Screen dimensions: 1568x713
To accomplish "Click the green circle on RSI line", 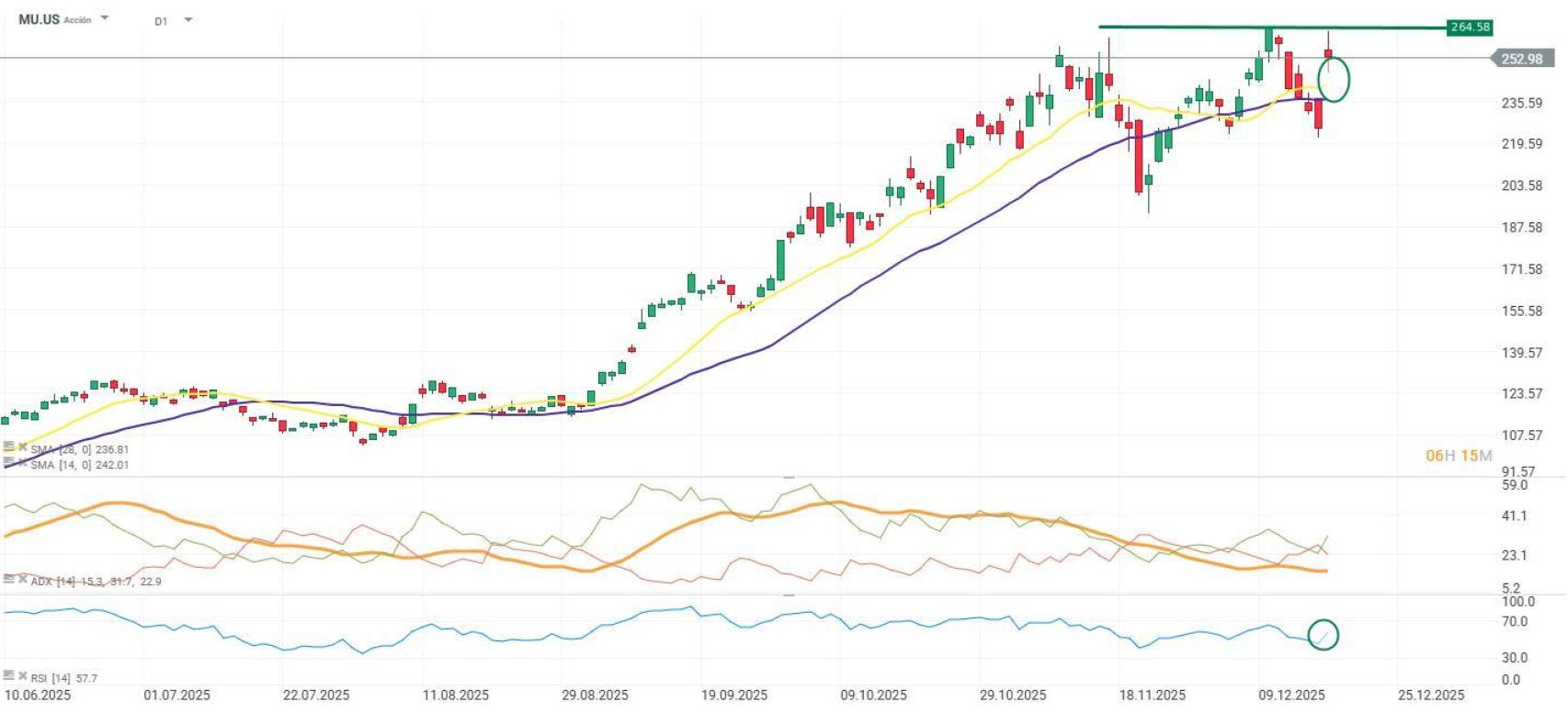I will pyautogui.click(x=1323, y=635).
